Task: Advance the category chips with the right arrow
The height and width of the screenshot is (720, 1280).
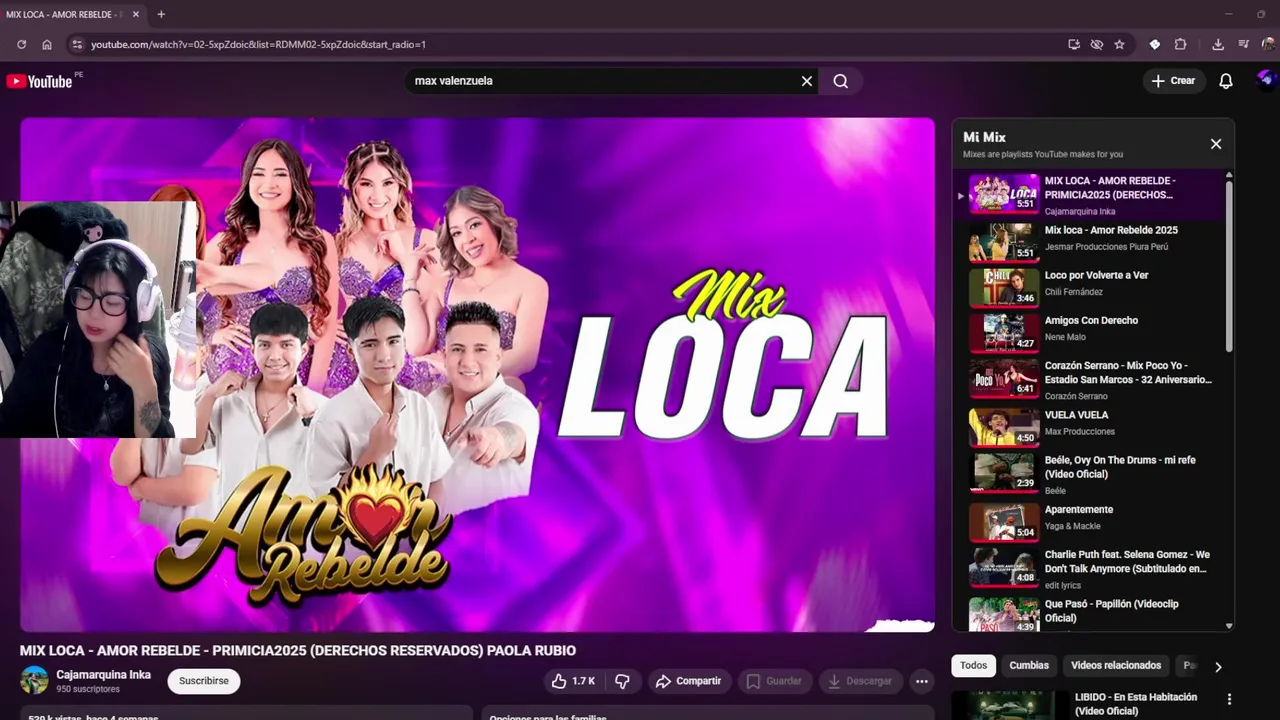Action: coord(1218,666)
